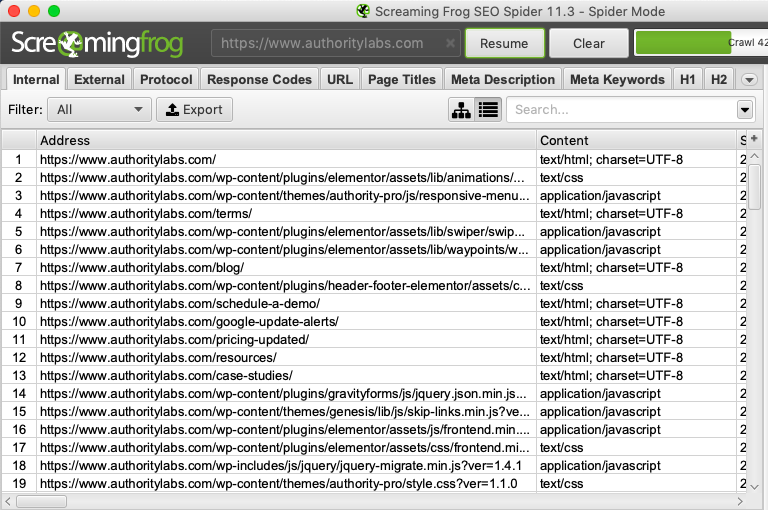Add a column with the plus icon
768x510 pixels.
[754, 139]
